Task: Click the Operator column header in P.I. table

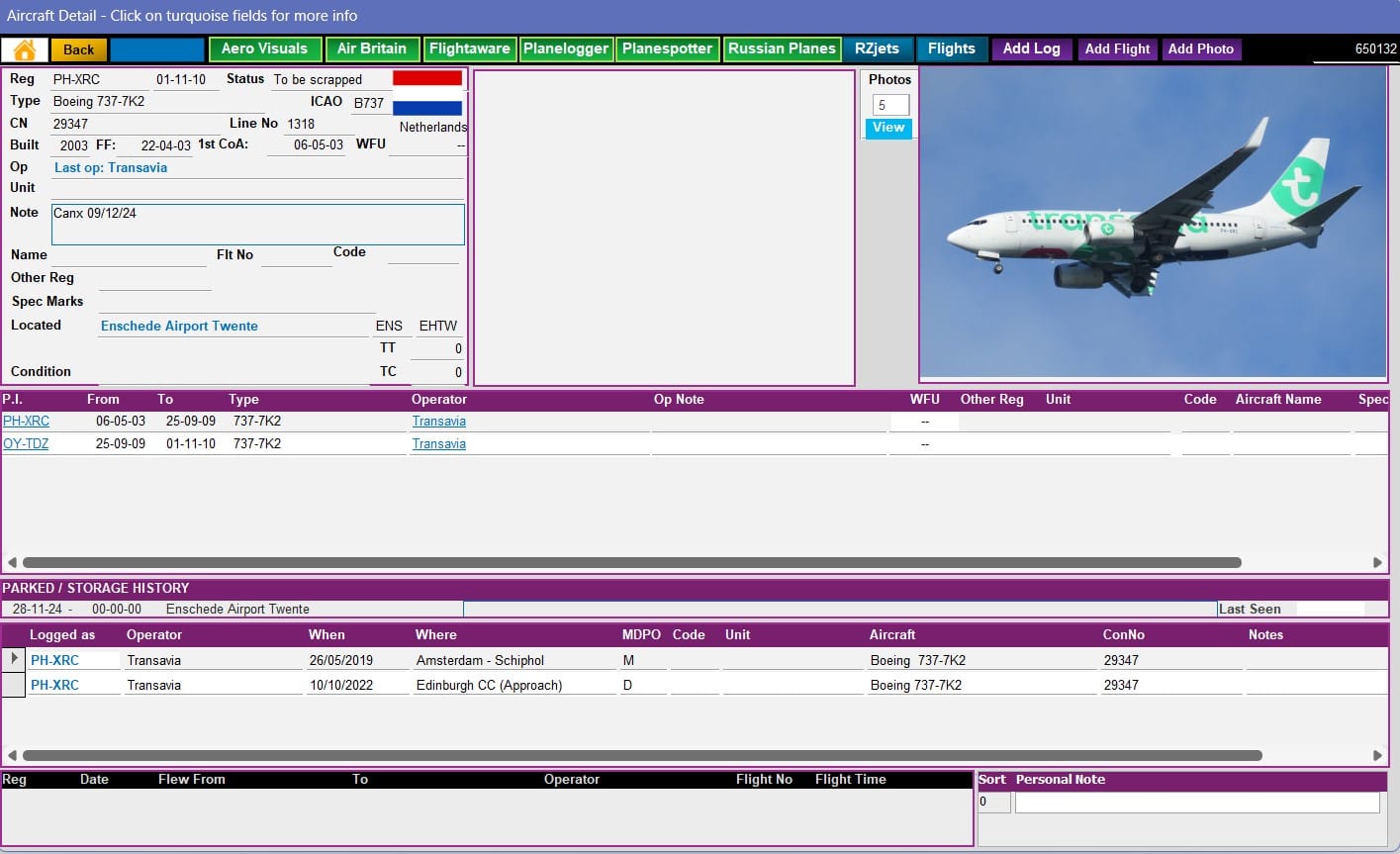Action: pos(438,399)
